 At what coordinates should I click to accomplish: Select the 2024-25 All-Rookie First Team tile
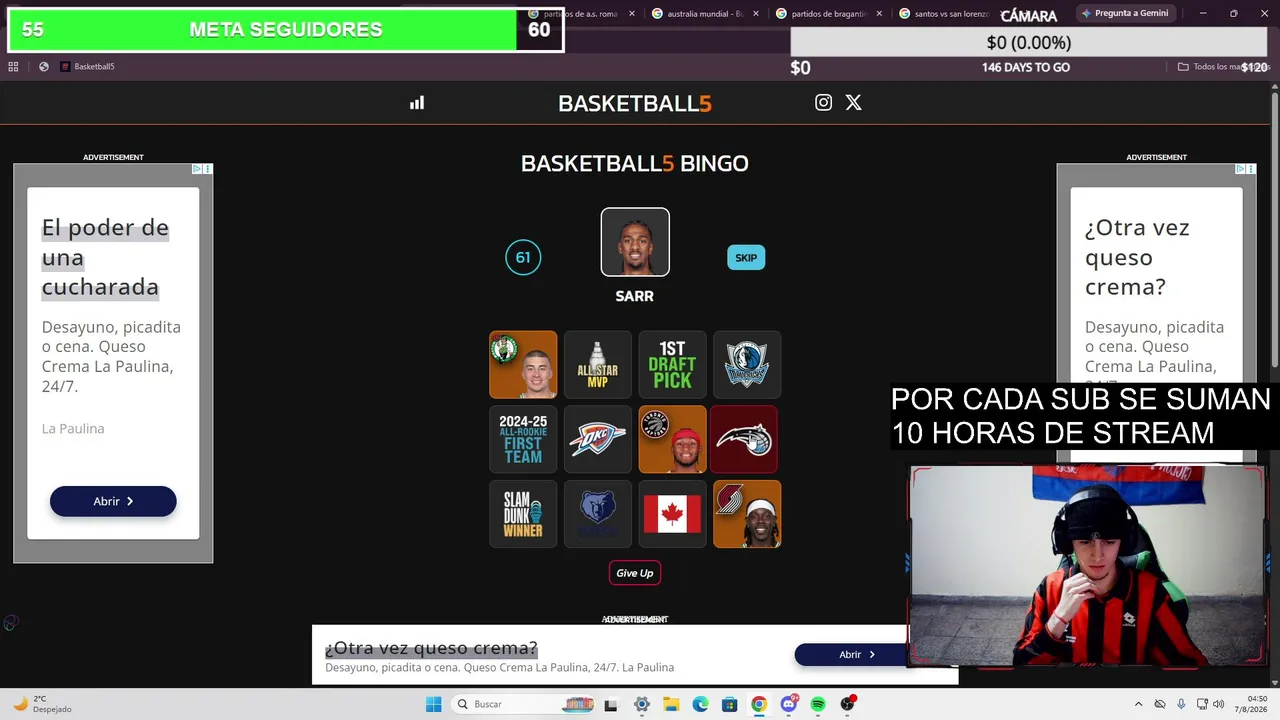tap(523, 439)
